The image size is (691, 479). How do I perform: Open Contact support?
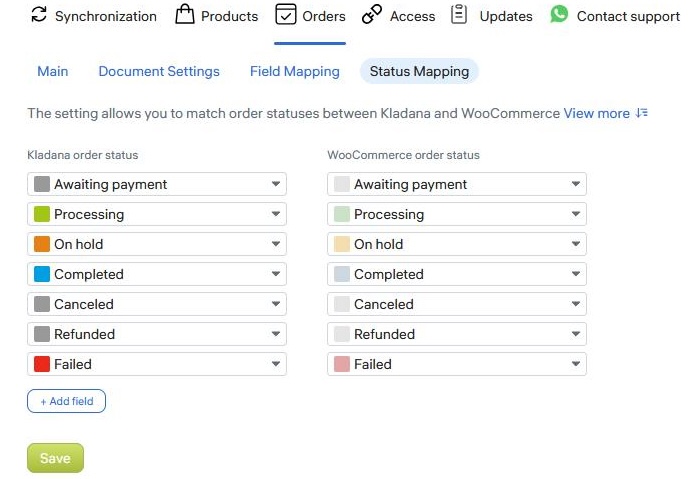pos(615,16)
